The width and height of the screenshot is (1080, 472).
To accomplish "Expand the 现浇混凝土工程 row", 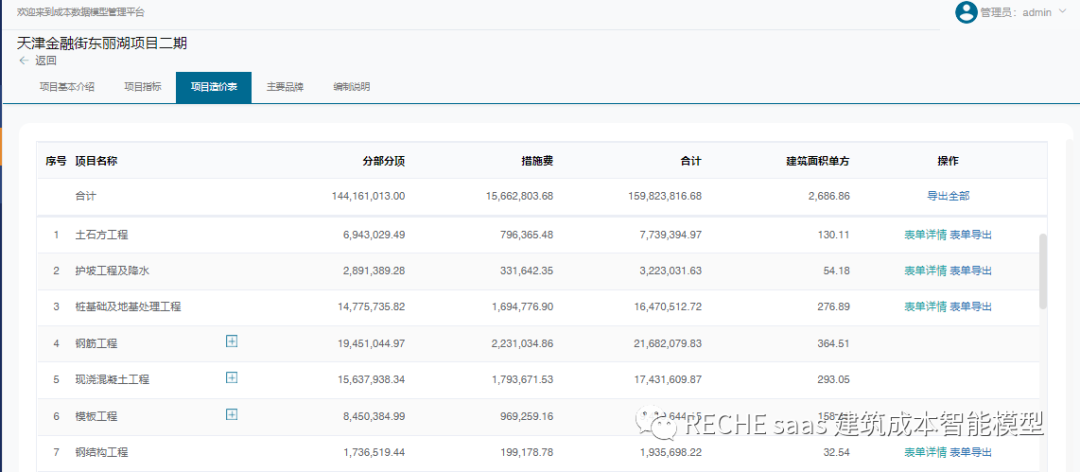I will pos(232,378).
